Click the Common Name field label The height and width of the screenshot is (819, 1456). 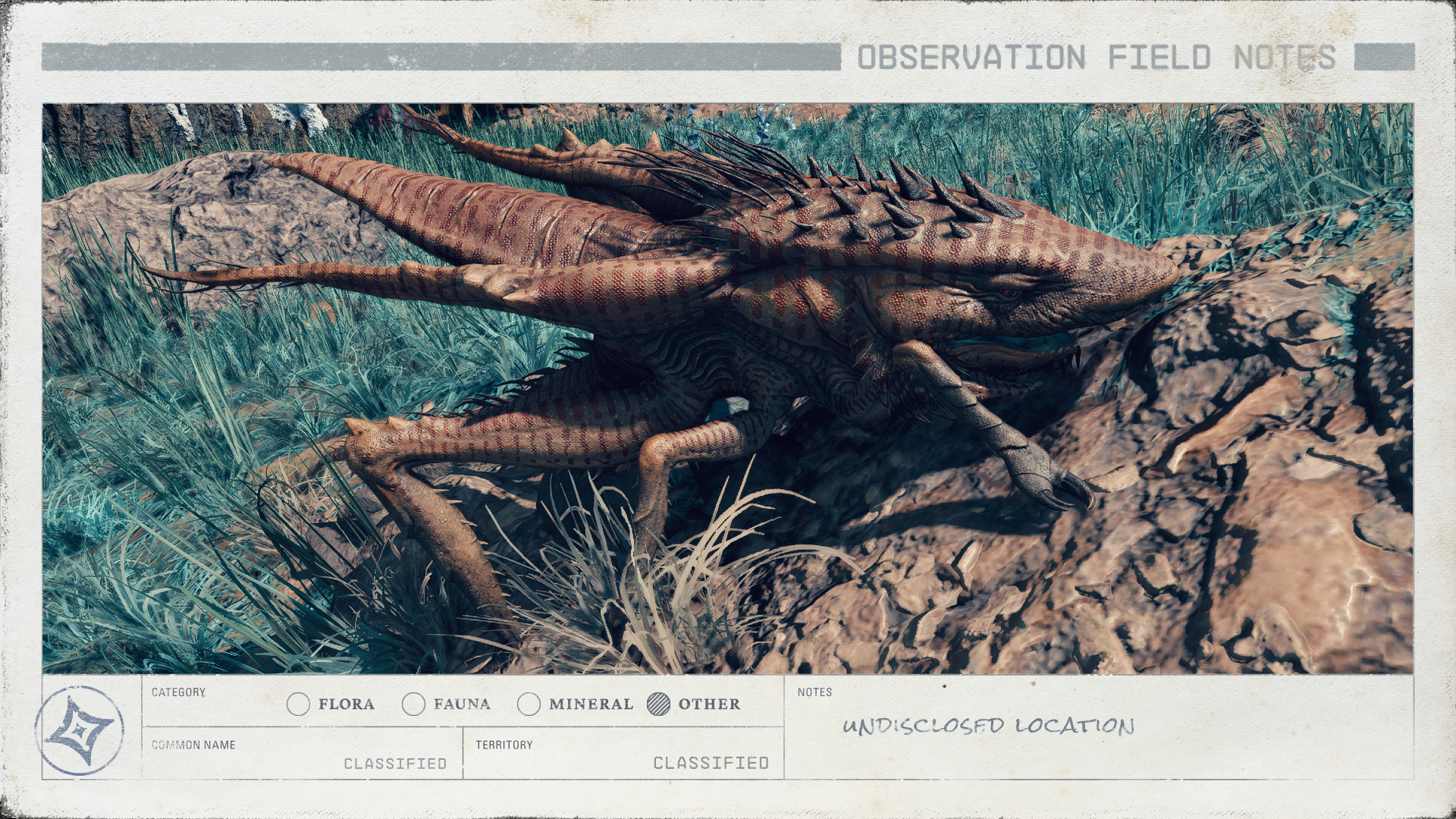pyautogui.click(x=193, y=745)
